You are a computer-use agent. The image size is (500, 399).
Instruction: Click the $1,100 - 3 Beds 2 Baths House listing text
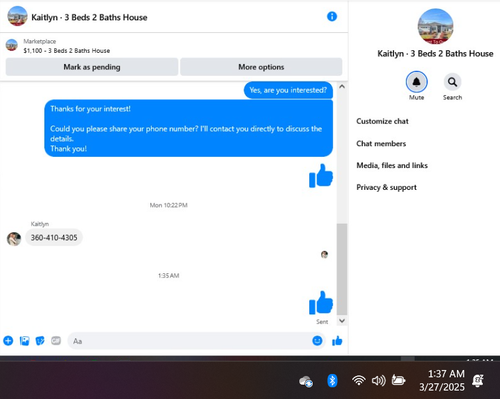[x=67, y=51]
